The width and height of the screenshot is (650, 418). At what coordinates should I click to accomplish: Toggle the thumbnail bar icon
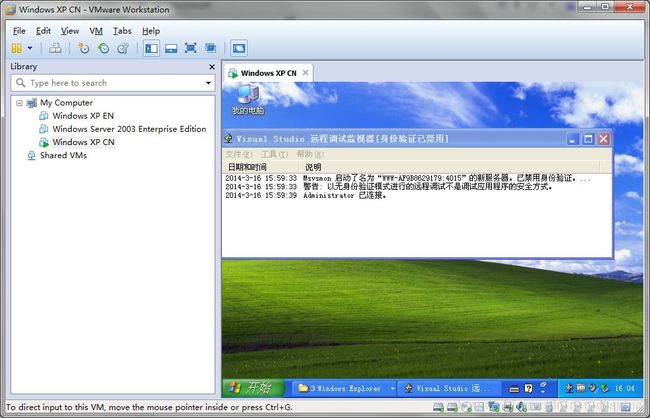(171, 49)
